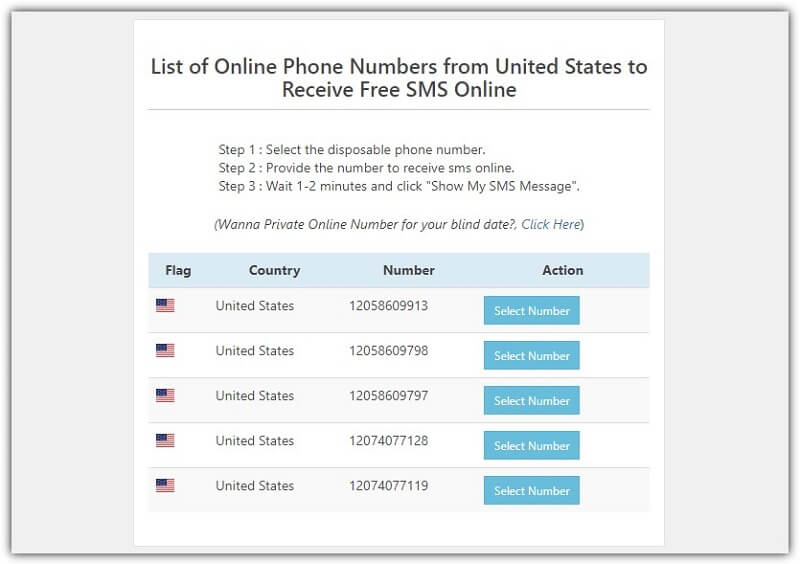Click the Action column header
This screenshot has width=800, height=564.
tap(562, 270)
